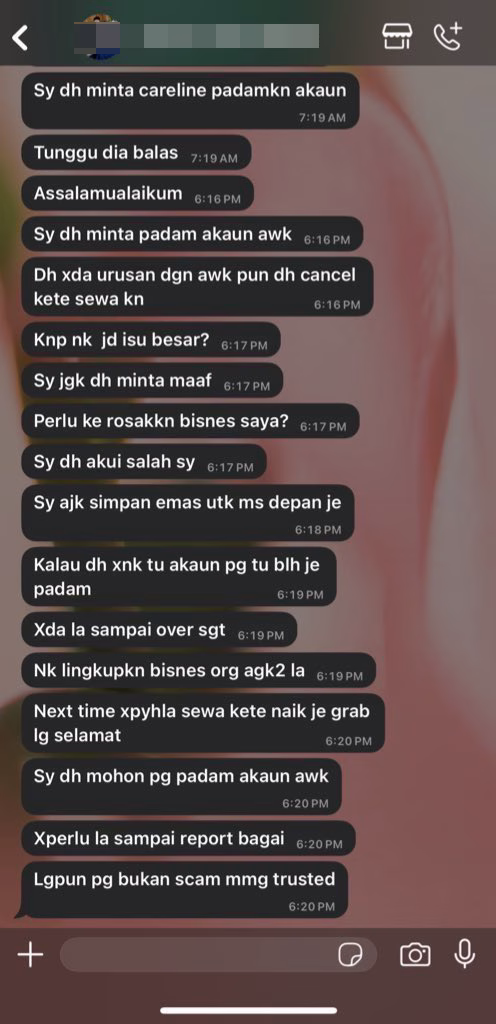Tap the blurred contact name header
This screenshot has width=496, height=1024.
[x=231, y=35]
